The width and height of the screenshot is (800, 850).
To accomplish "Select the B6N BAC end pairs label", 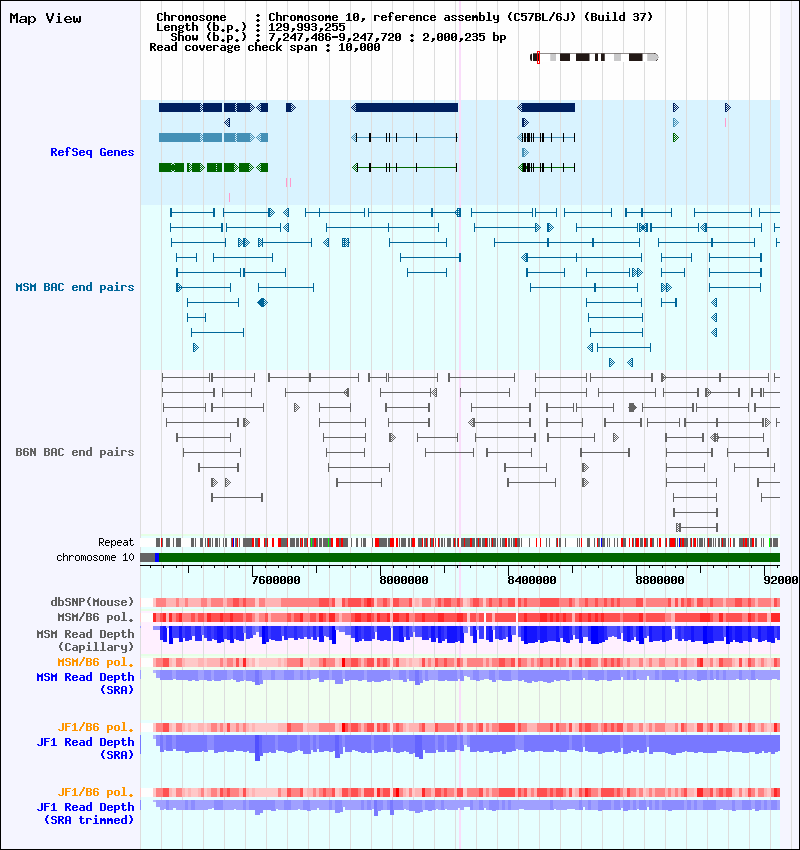I will click(x=75, y=452).
